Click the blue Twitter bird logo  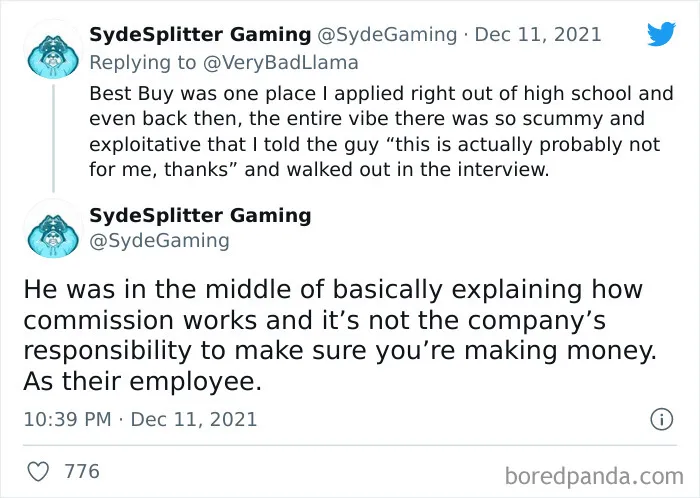[661, 33]
